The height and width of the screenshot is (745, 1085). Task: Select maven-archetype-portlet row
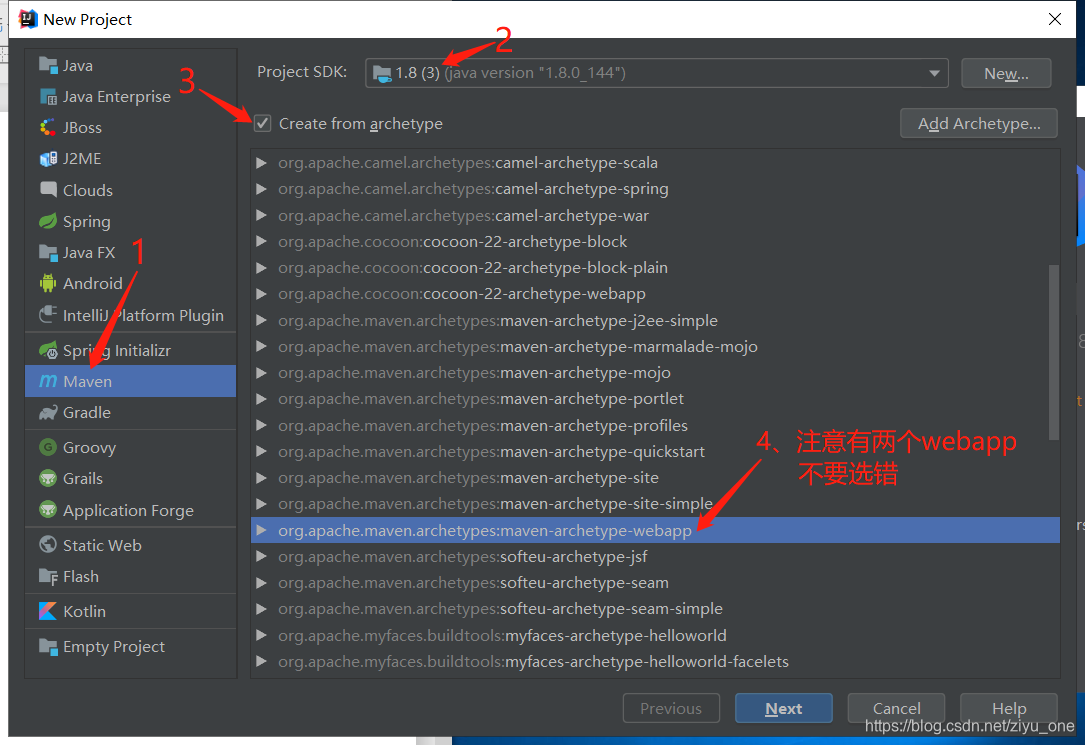point(655,399)
